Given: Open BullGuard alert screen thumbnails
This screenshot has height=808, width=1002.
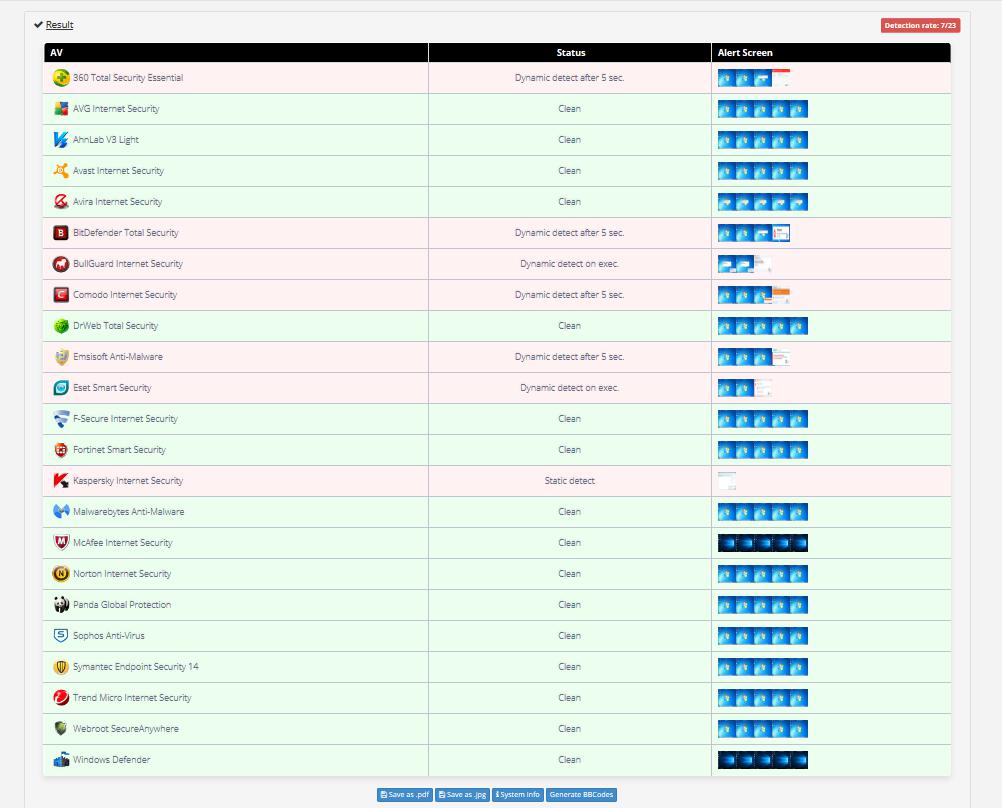Looking at the screenshot, I should [745, 263].
